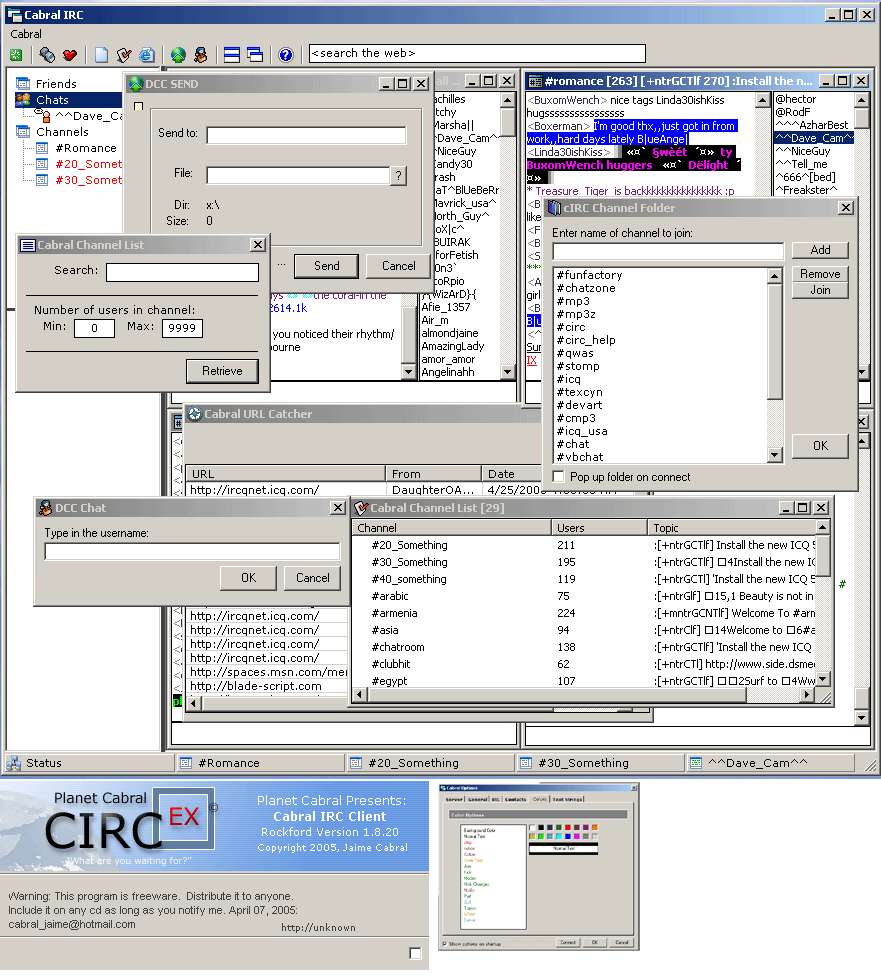This screenshot has width=881, height=979.
Task: Open favorites with the red heart icon
Action: pos(70,55)
